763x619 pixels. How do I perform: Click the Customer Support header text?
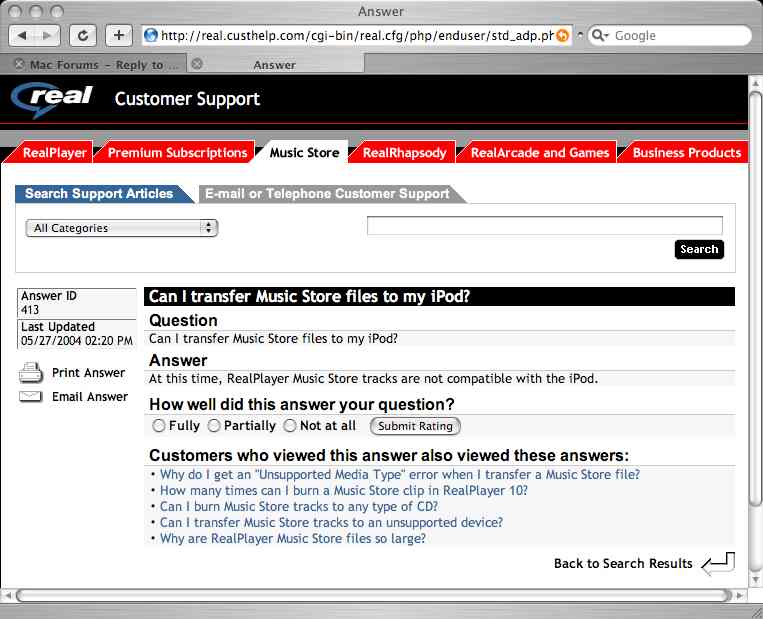click(x=187, y=99)
